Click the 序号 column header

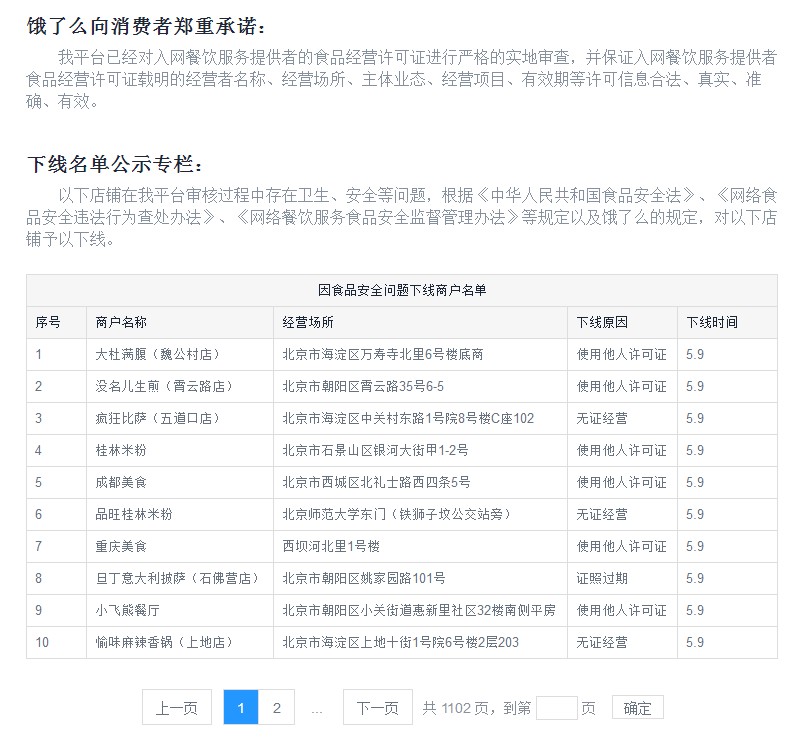pyautogui.click(x=48, y=322)
